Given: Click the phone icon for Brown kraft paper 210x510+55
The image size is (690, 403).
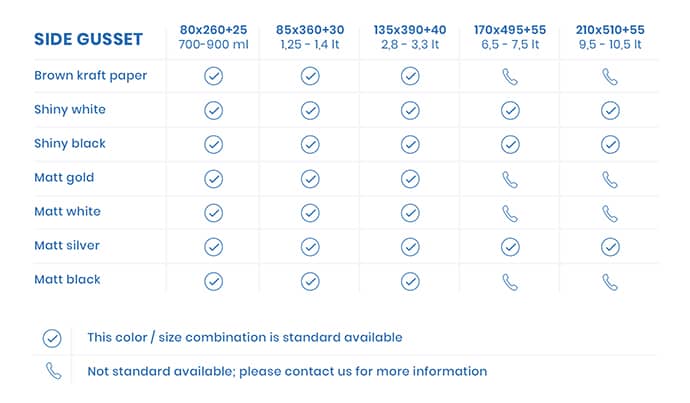Looking at the screenshot, I should [610, 77].
